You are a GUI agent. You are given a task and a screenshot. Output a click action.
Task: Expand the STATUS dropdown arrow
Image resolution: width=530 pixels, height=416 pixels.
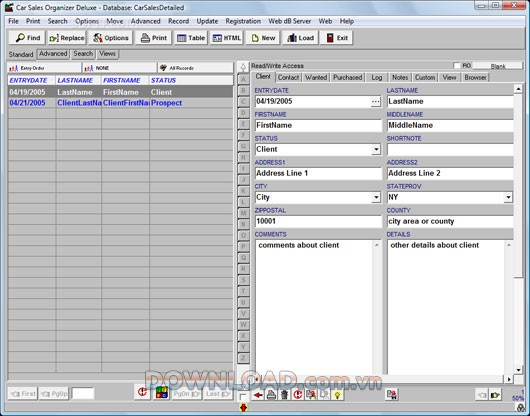[x=376, y=149]
